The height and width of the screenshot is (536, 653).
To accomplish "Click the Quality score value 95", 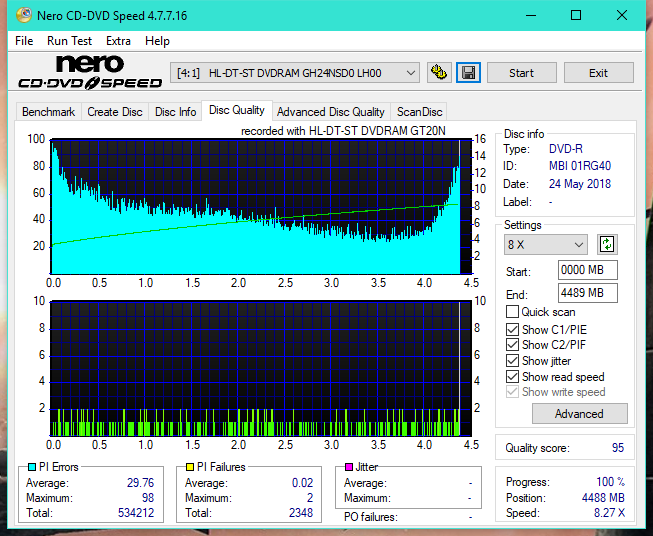I will coord(618,448).
